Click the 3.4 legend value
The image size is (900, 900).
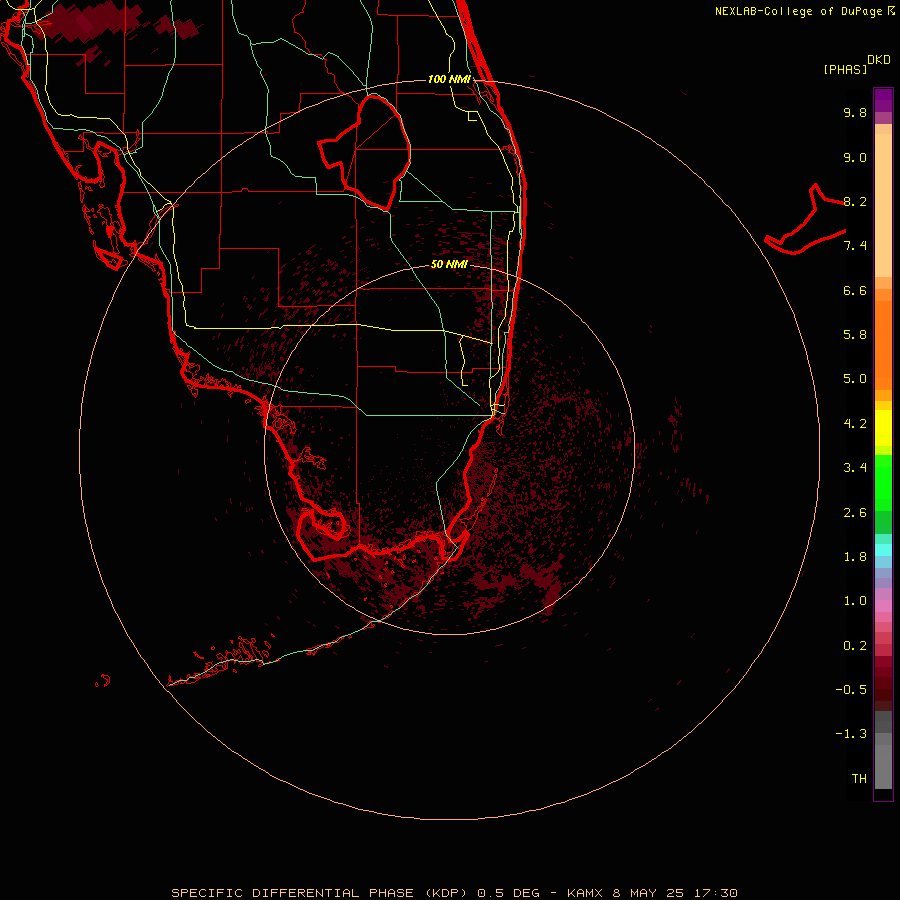[x=855, y=468]
